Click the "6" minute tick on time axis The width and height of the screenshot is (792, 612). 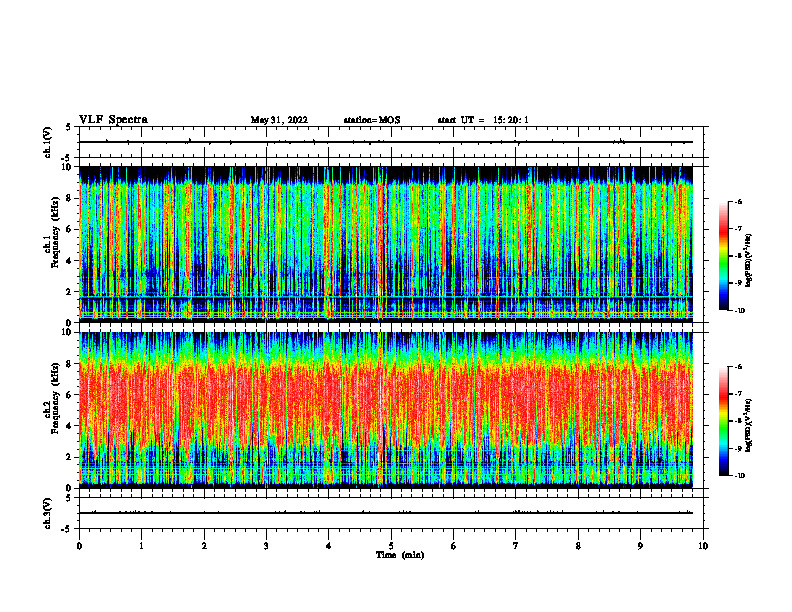(x=454, y=546)
